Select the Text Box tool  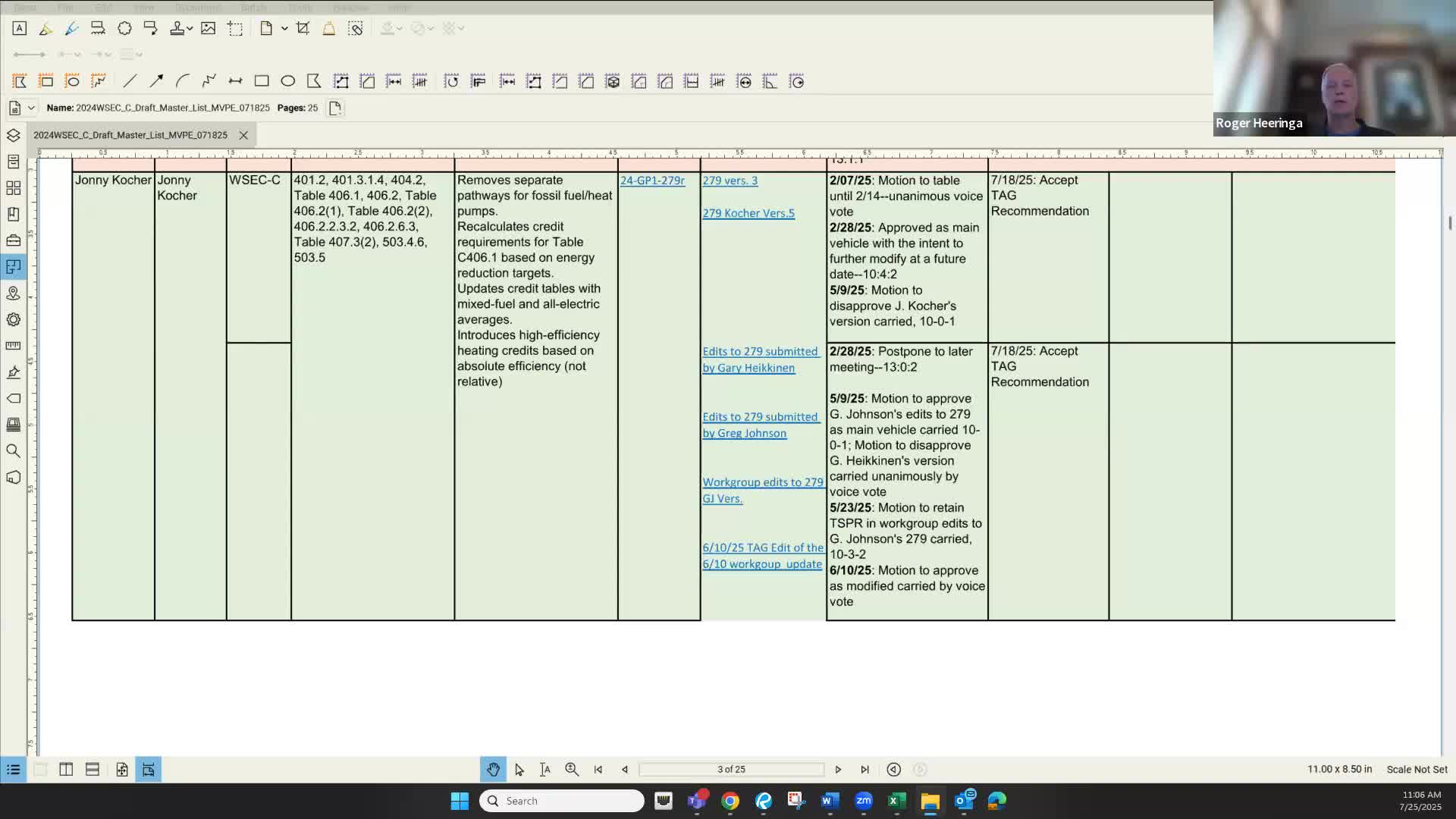point(20,28)
